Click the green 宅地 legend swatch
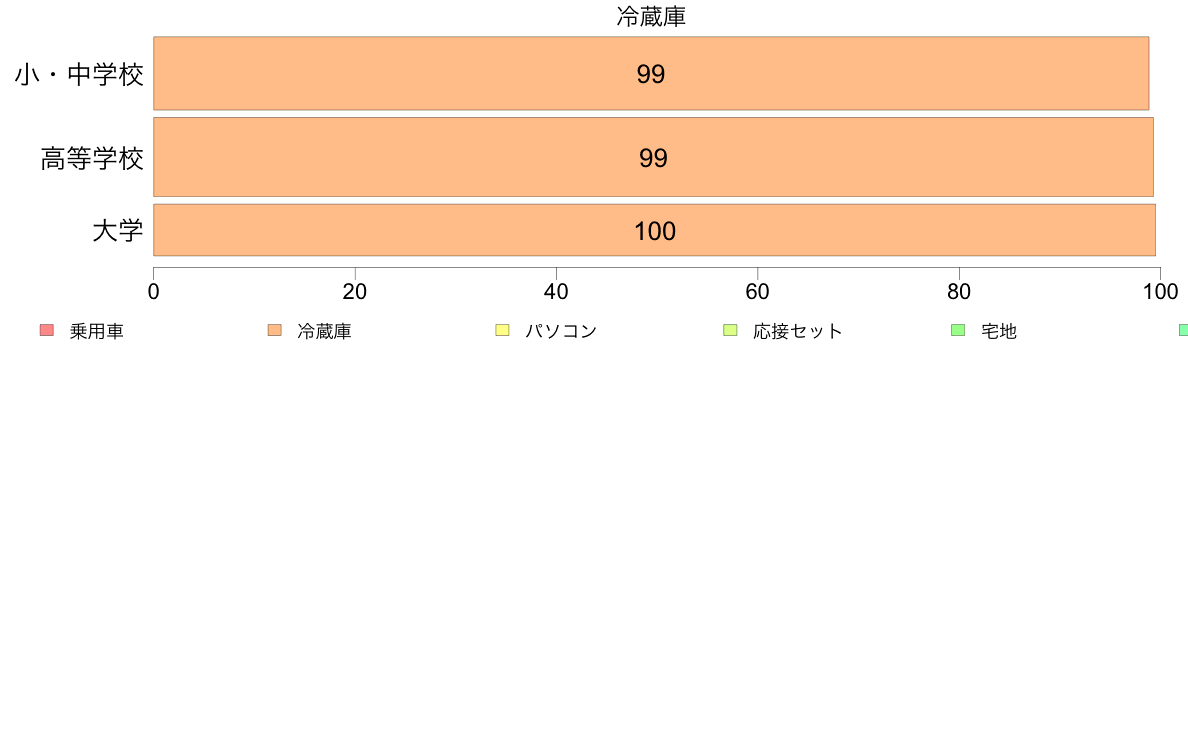Screen dimensions: 1188x736 958,330
